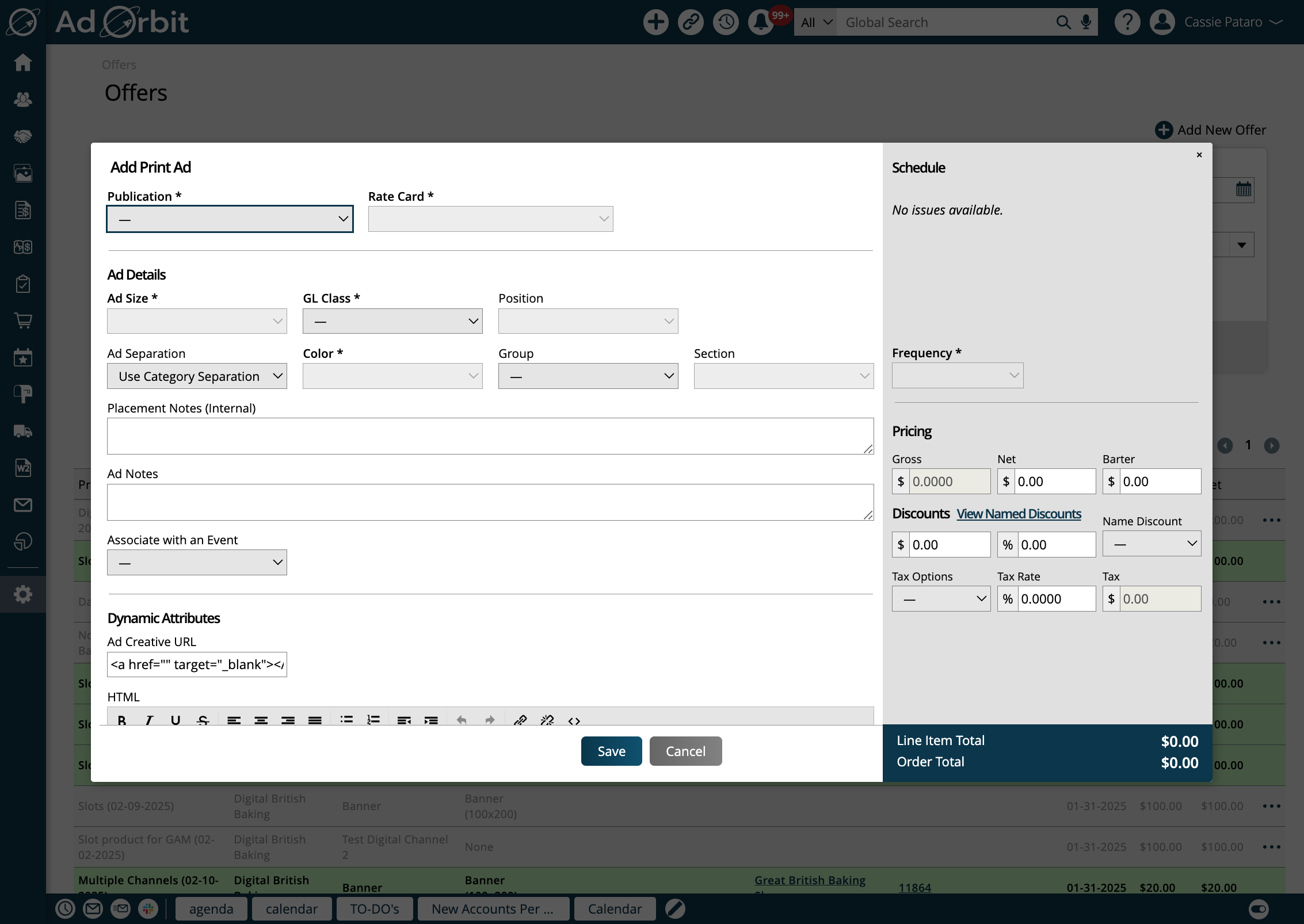Screen dimensions: 1304x924
Task: Open the Publication dropdown
Action: pyautogui.click(x=230, y=219)
